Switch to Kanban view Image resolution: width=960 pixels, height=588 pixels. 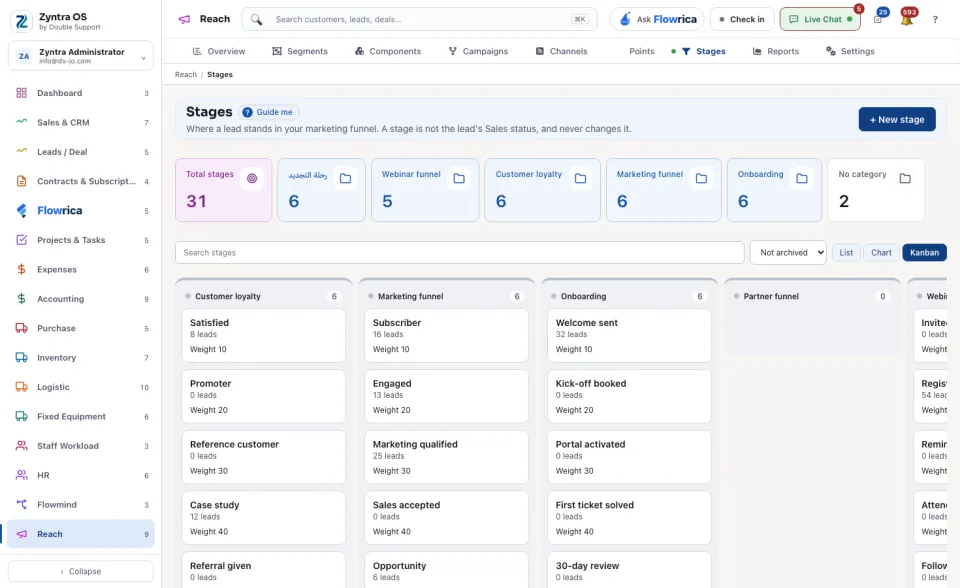(924, 252)
